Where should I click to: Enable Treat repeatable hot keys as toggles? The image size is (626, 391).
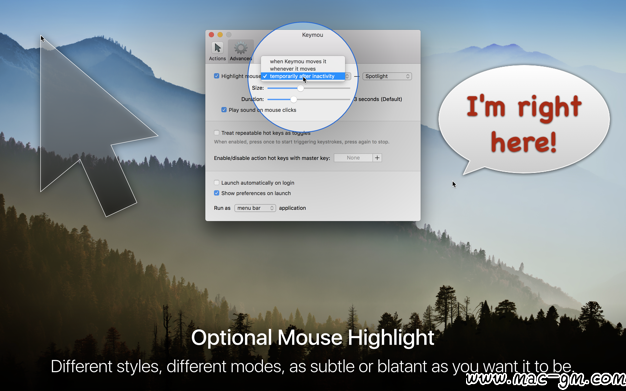pyautogui.click(x=216, y=133)
